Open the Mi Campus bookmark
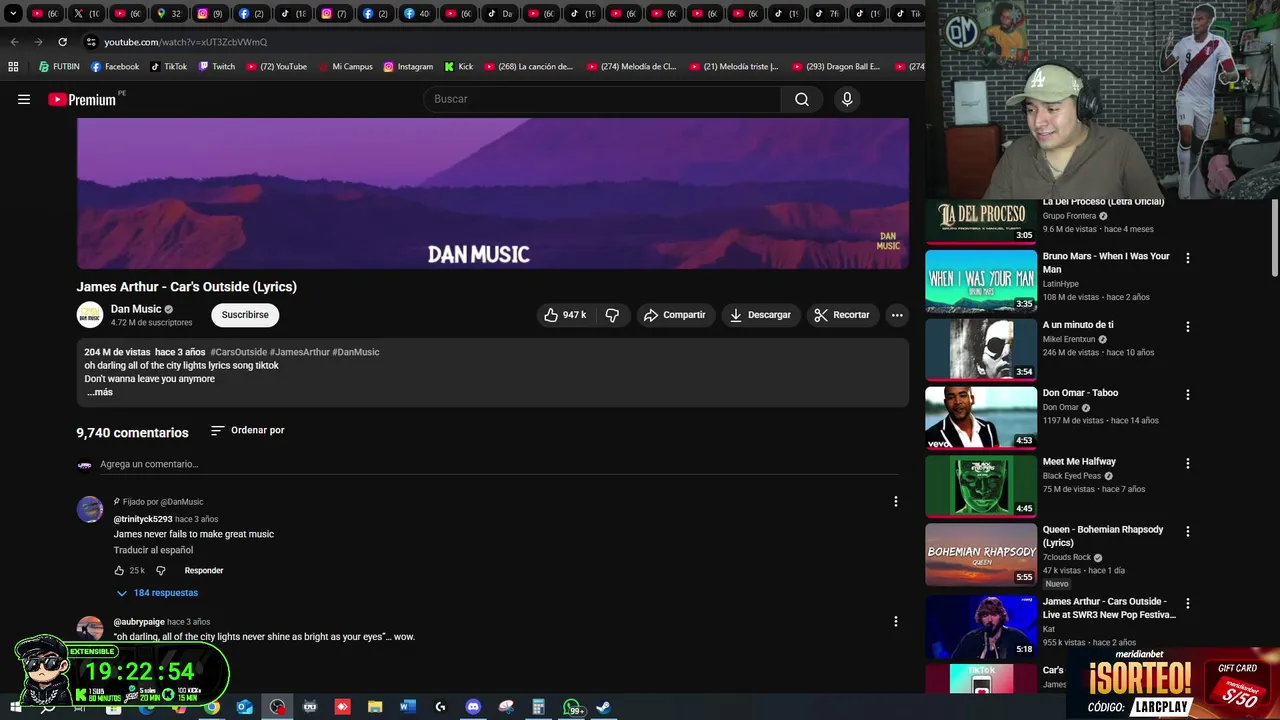This screenshot has width=1280, height=720. click(x=346, y=67)
